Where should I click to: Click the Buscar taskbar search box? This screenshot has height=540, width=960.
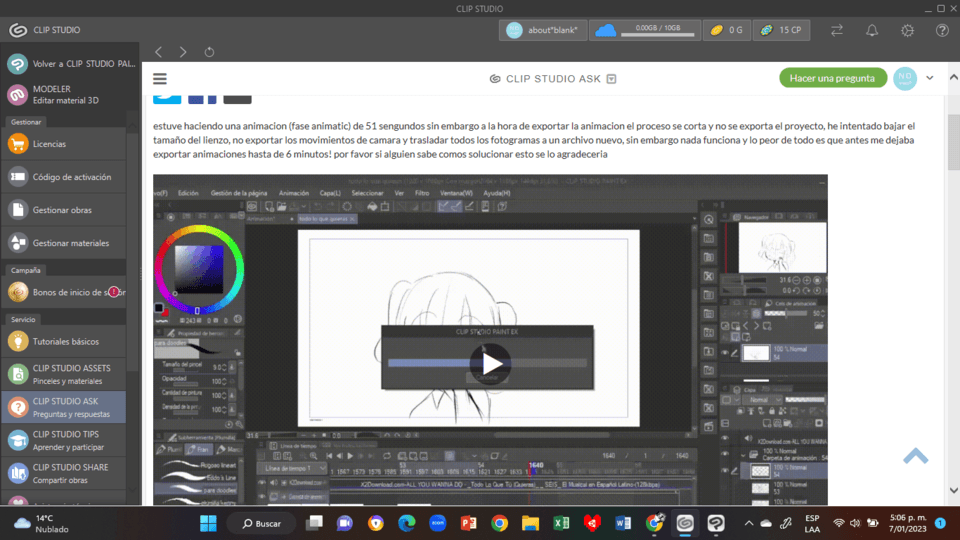(x=262, y=523)
